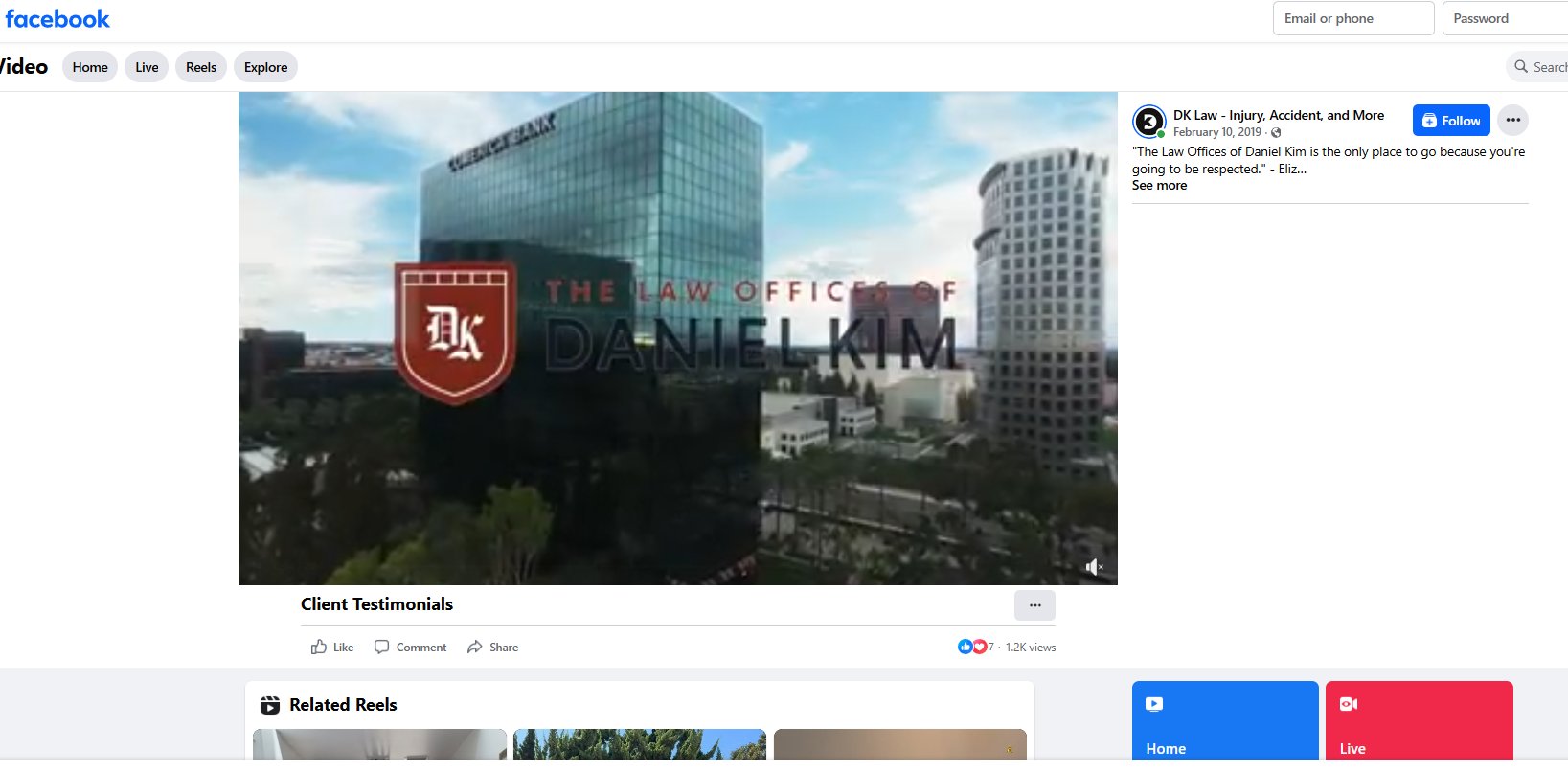Open the three-dot menu next to Client Testimonials
This screenshot has height=773, width=1568.
[x=1034, y=605]
